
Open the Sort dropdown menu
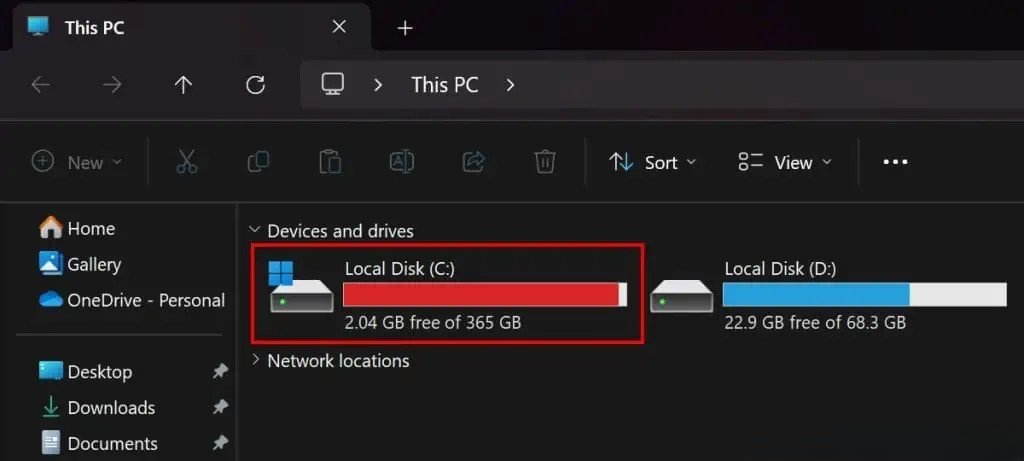(x=653, y=162)
